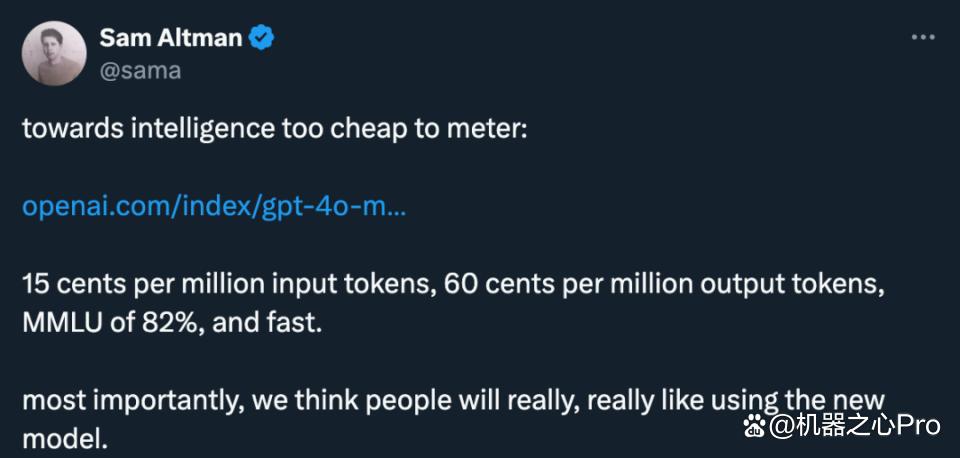Open the @sama handle
The image size is (960, 458).
pyautogui.click(x=140, y=71)
